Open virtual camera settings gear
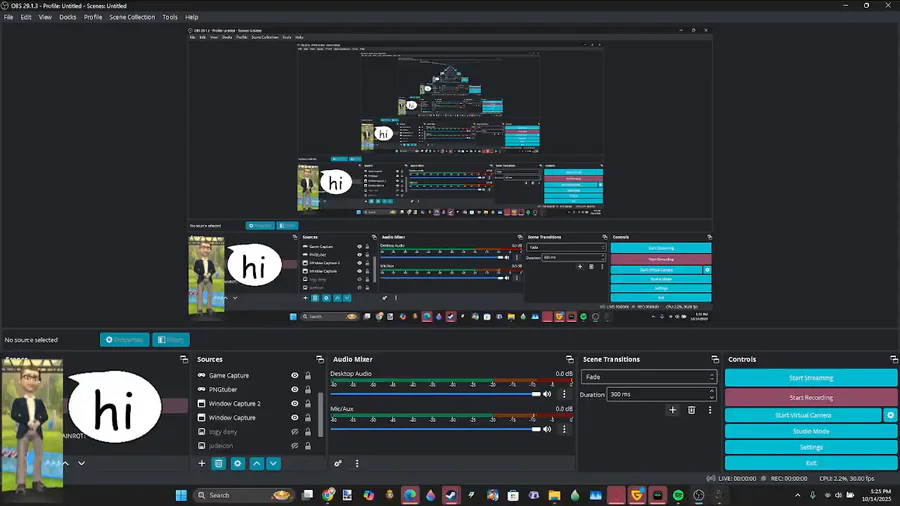Viewport: 900px width, 506px height. click(x=890, y=415)
